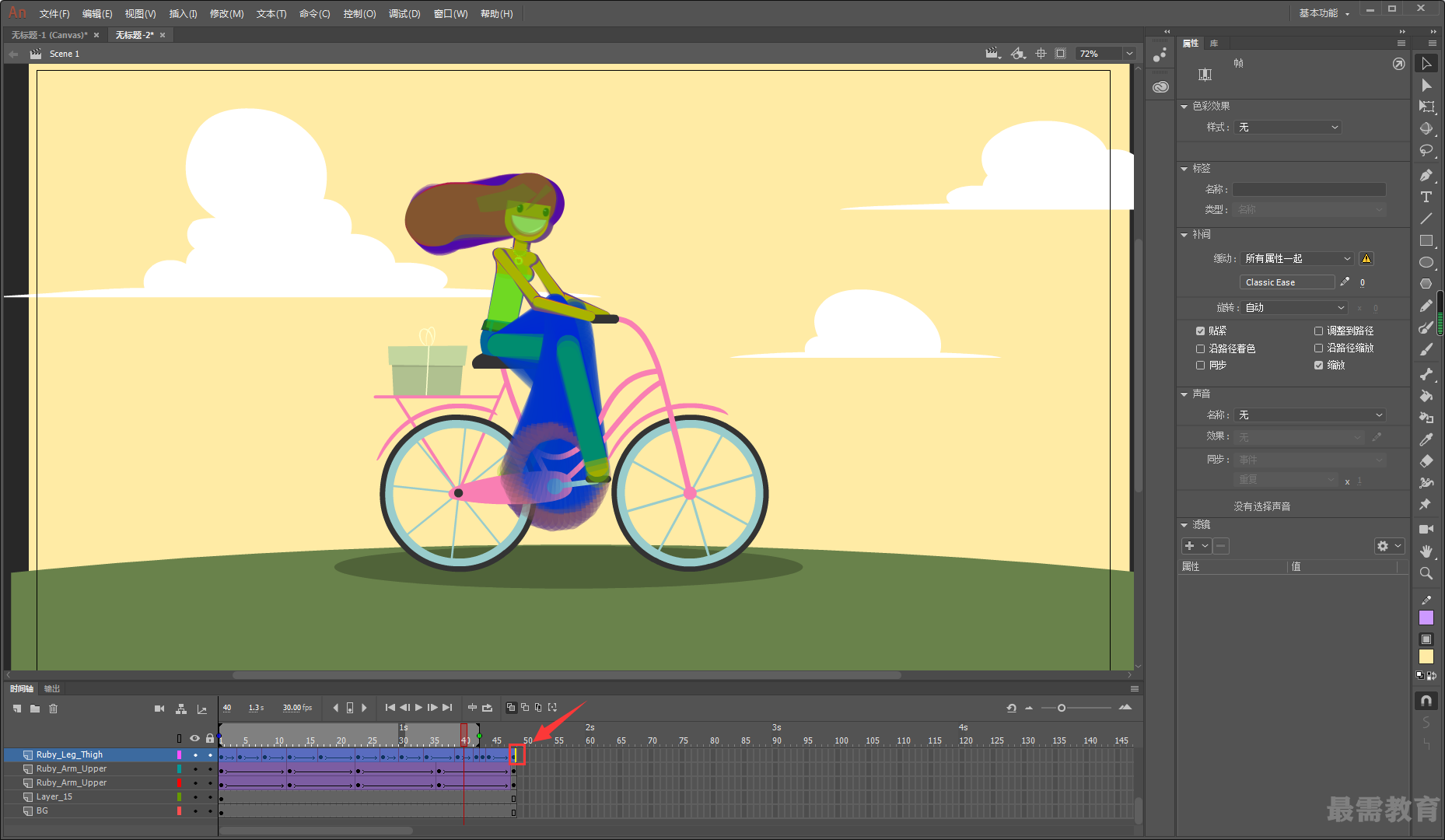Enable 沿路径着色 checkbox
Screen dimensions: 1445x840
point(1200,349)
